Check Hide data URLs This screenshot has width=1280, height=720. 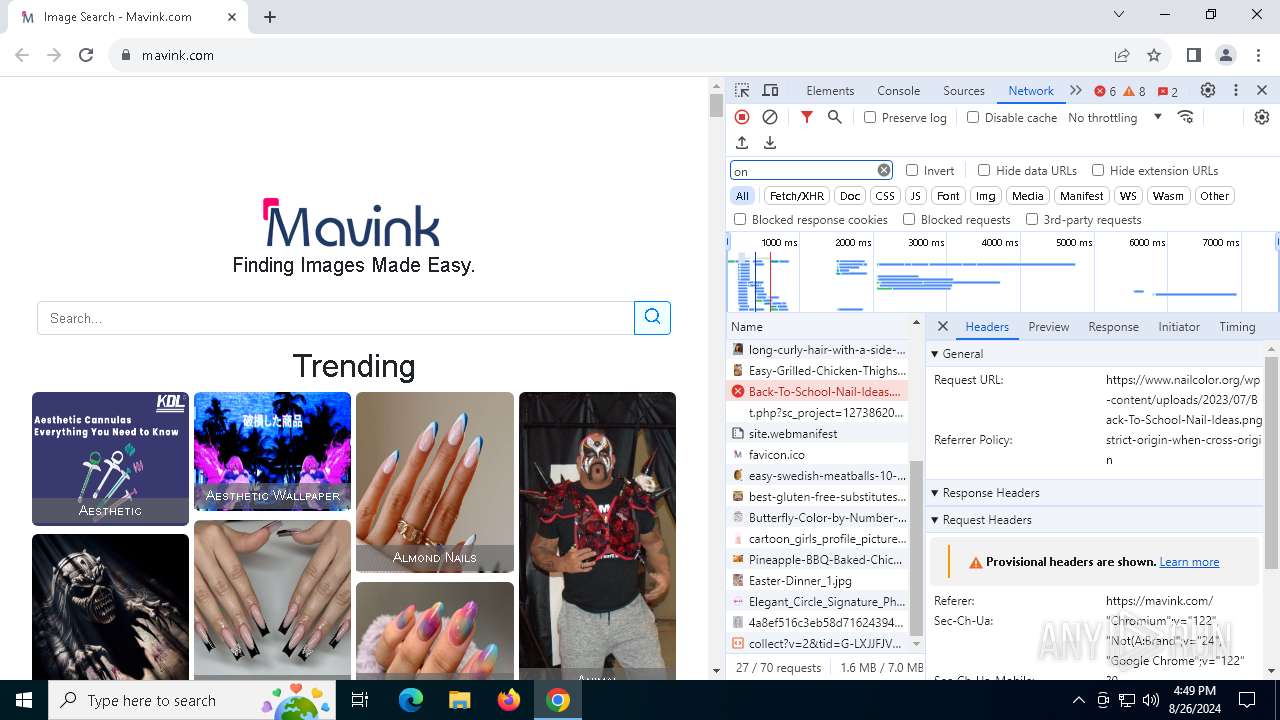click(984, 170)
